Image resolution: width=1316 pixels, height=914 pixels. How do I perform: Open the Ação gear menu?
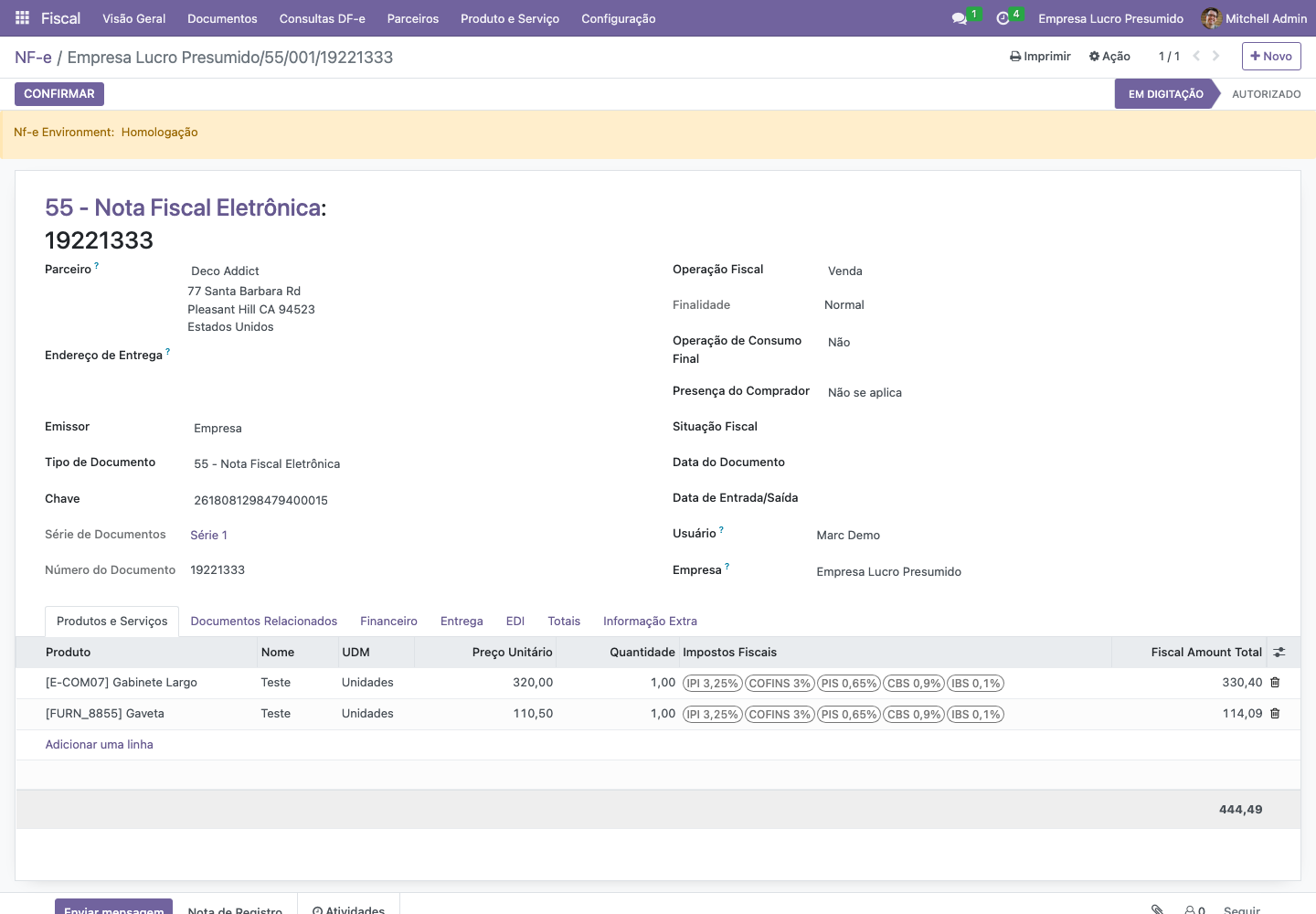pyautogui.click(x=1109, y=56)
